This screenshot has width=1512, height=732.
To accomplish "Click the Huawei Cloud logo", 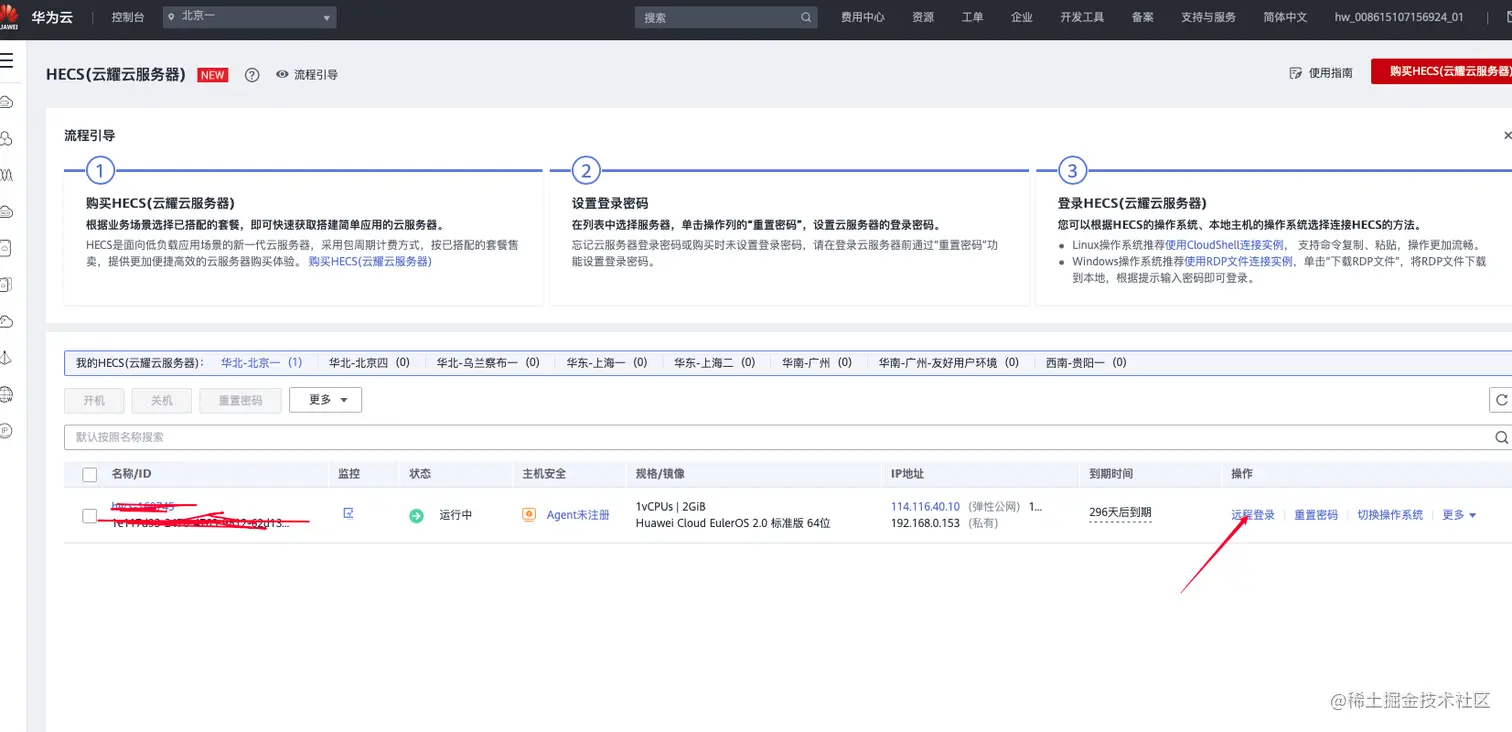I will 11,17.
